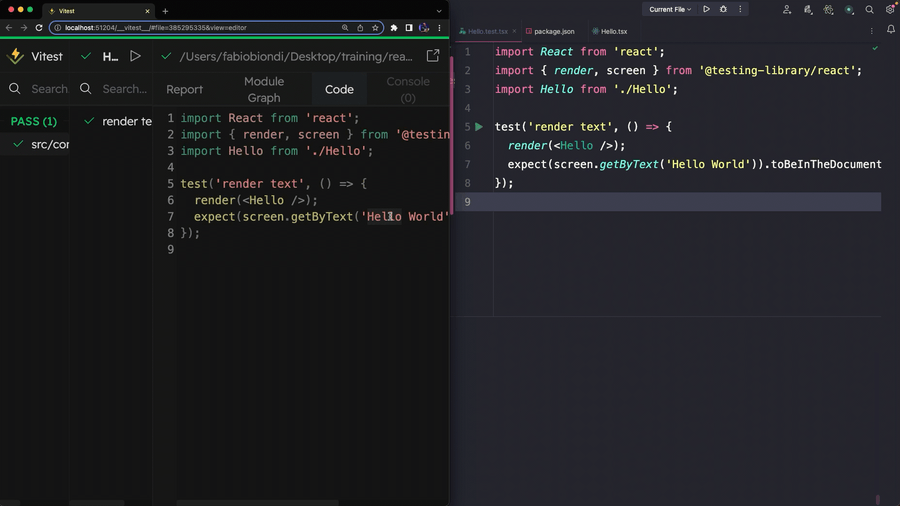
Task: Open the Console (0) tab
Action: (408, 89)
